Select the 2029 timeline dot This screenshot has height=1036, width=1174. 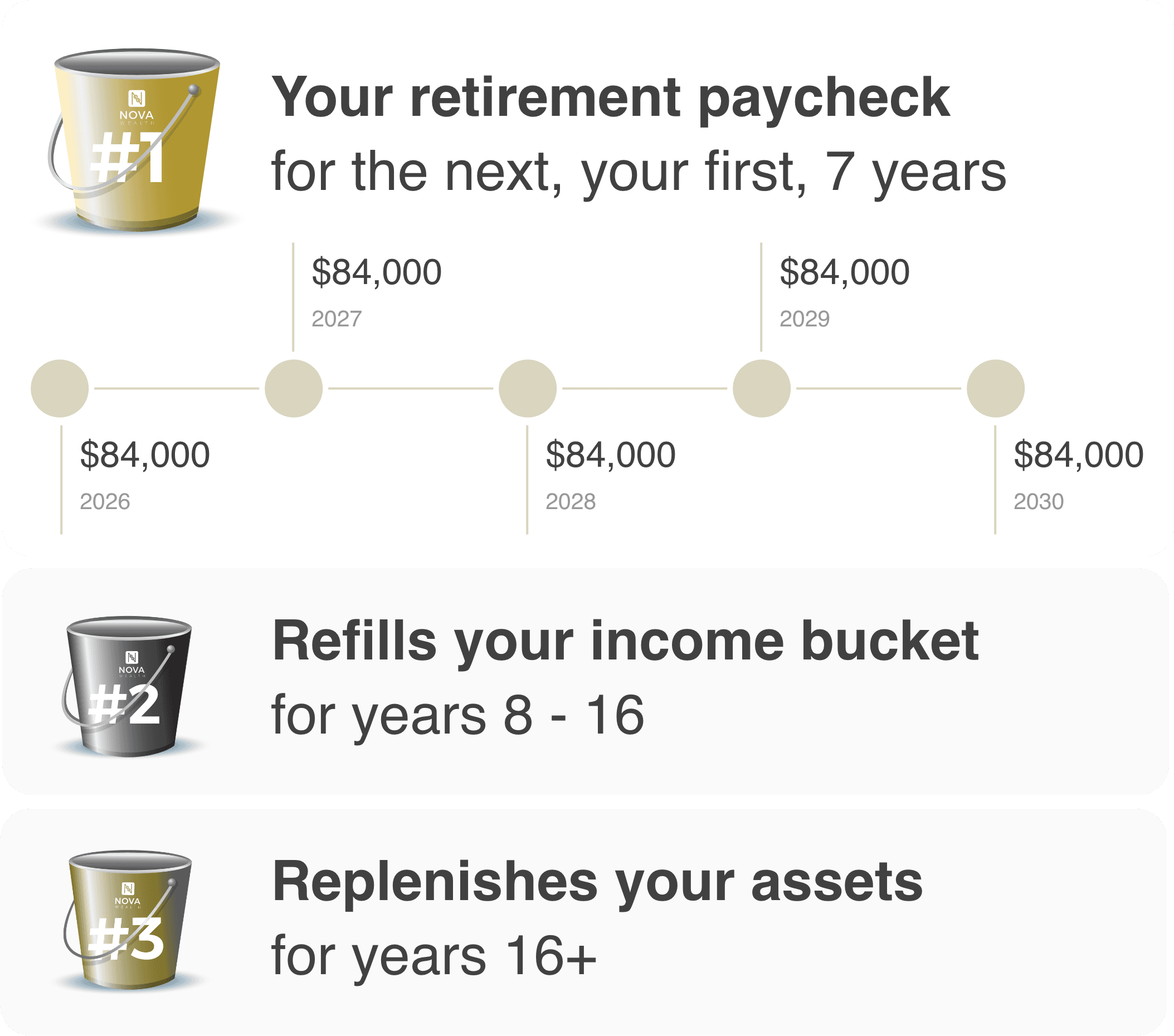[x=762, y=388]
